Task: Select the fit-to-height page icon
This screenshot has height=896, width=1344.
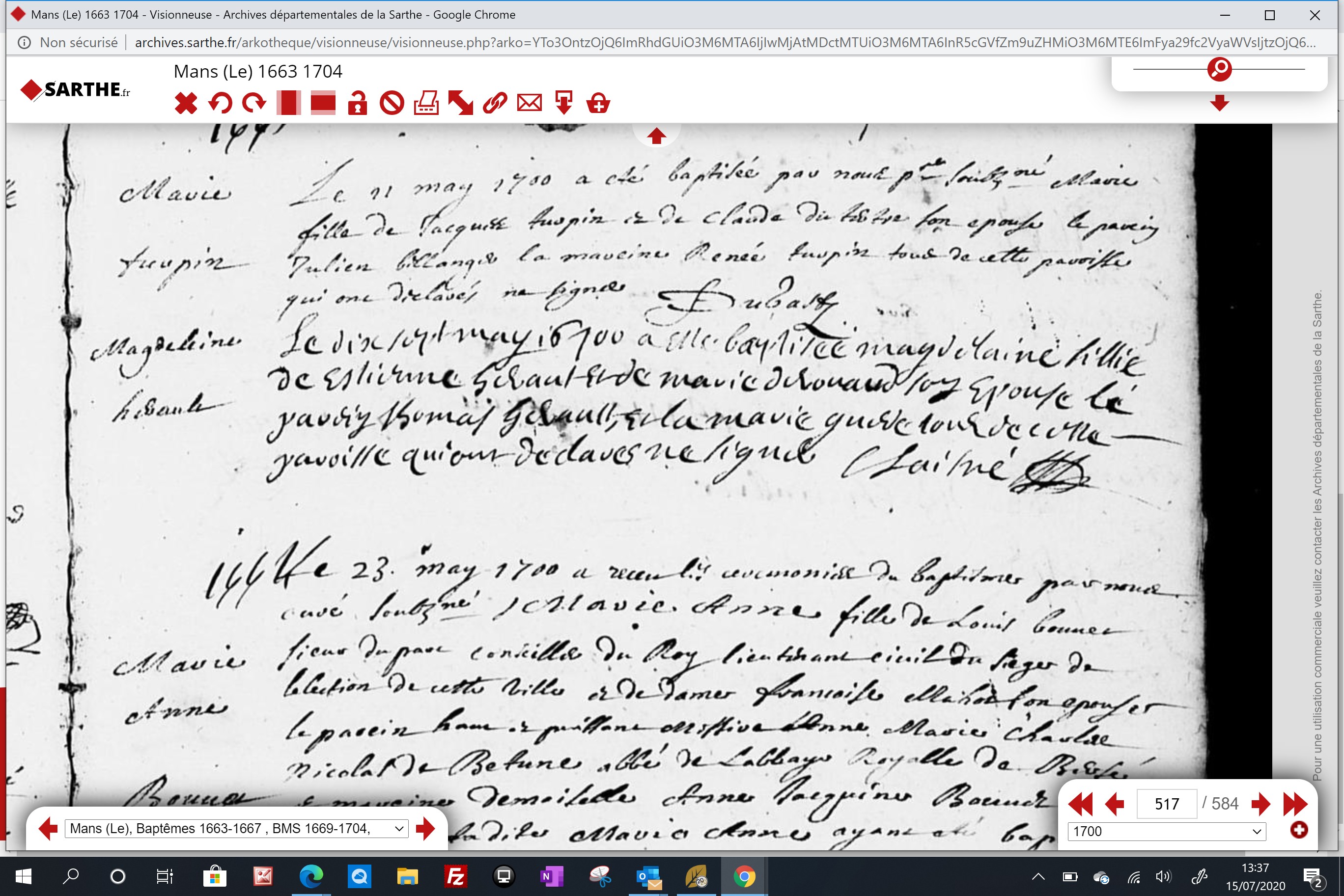Action: pyautogui.click(x=288, y=104)
